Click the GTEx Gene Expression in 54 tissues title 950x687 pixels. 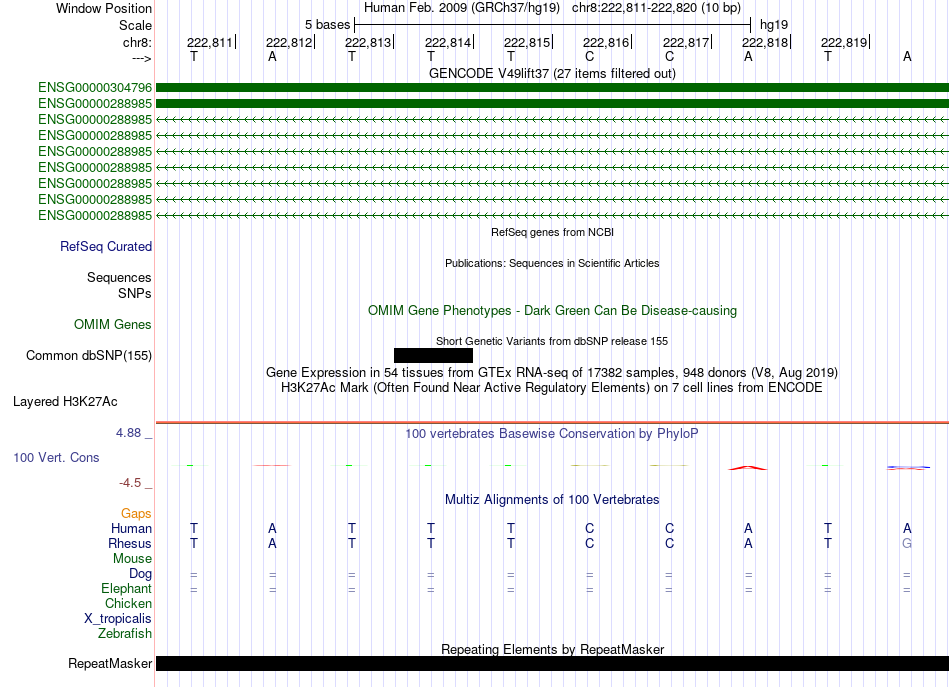(552, 373)
